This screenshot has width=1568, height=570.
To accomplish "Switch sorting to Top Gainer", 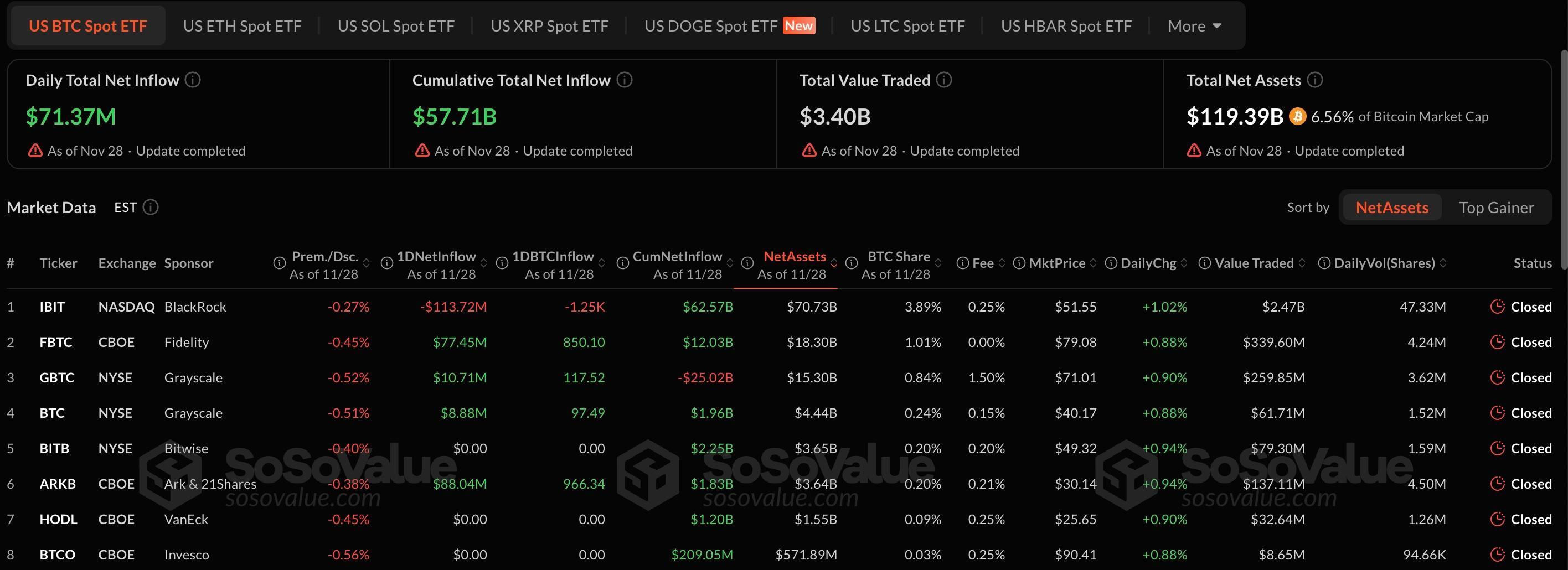I will tap(1498, 208).
